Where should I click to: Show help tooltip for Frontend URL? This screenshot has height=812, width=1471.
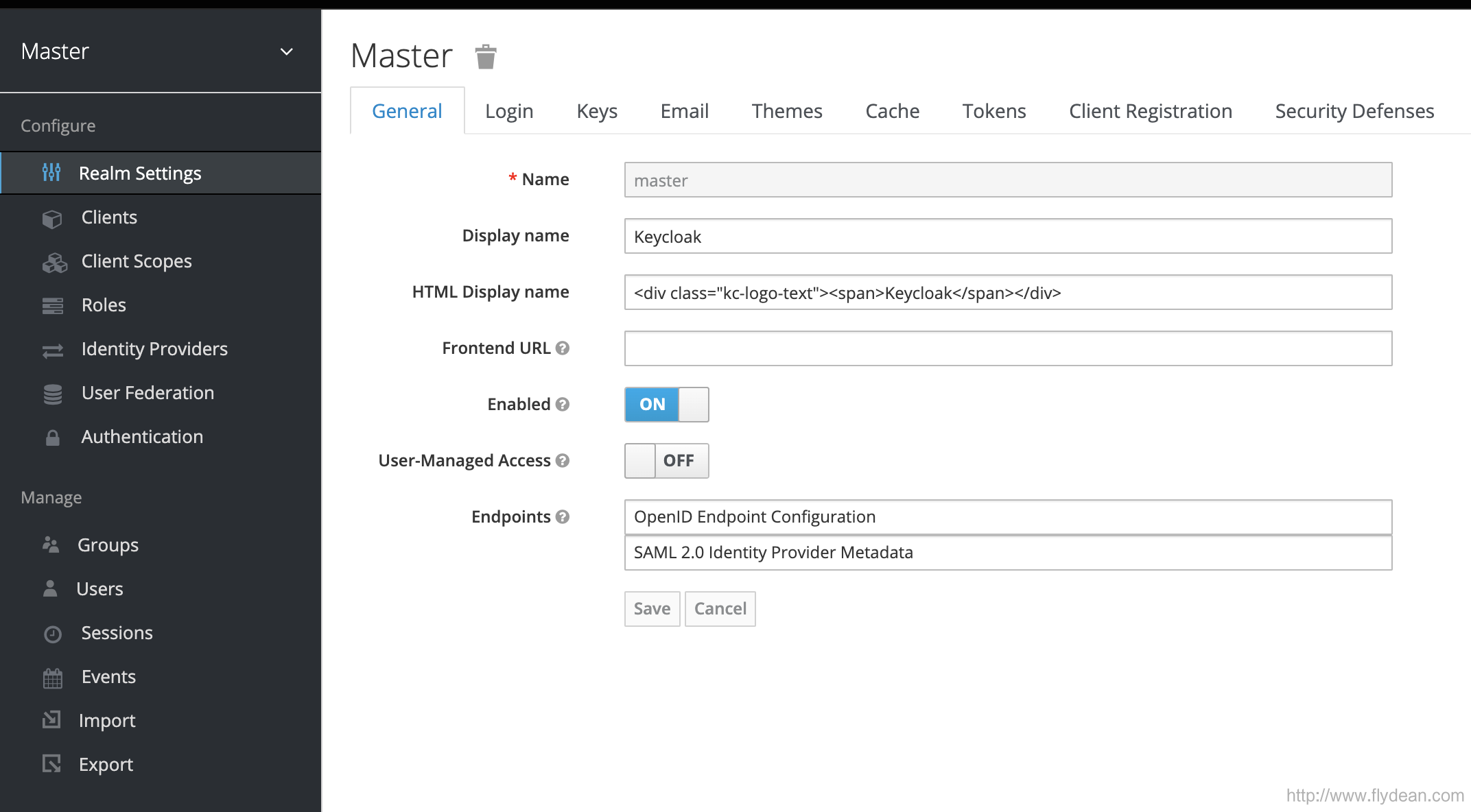click(x=563, y=348)
